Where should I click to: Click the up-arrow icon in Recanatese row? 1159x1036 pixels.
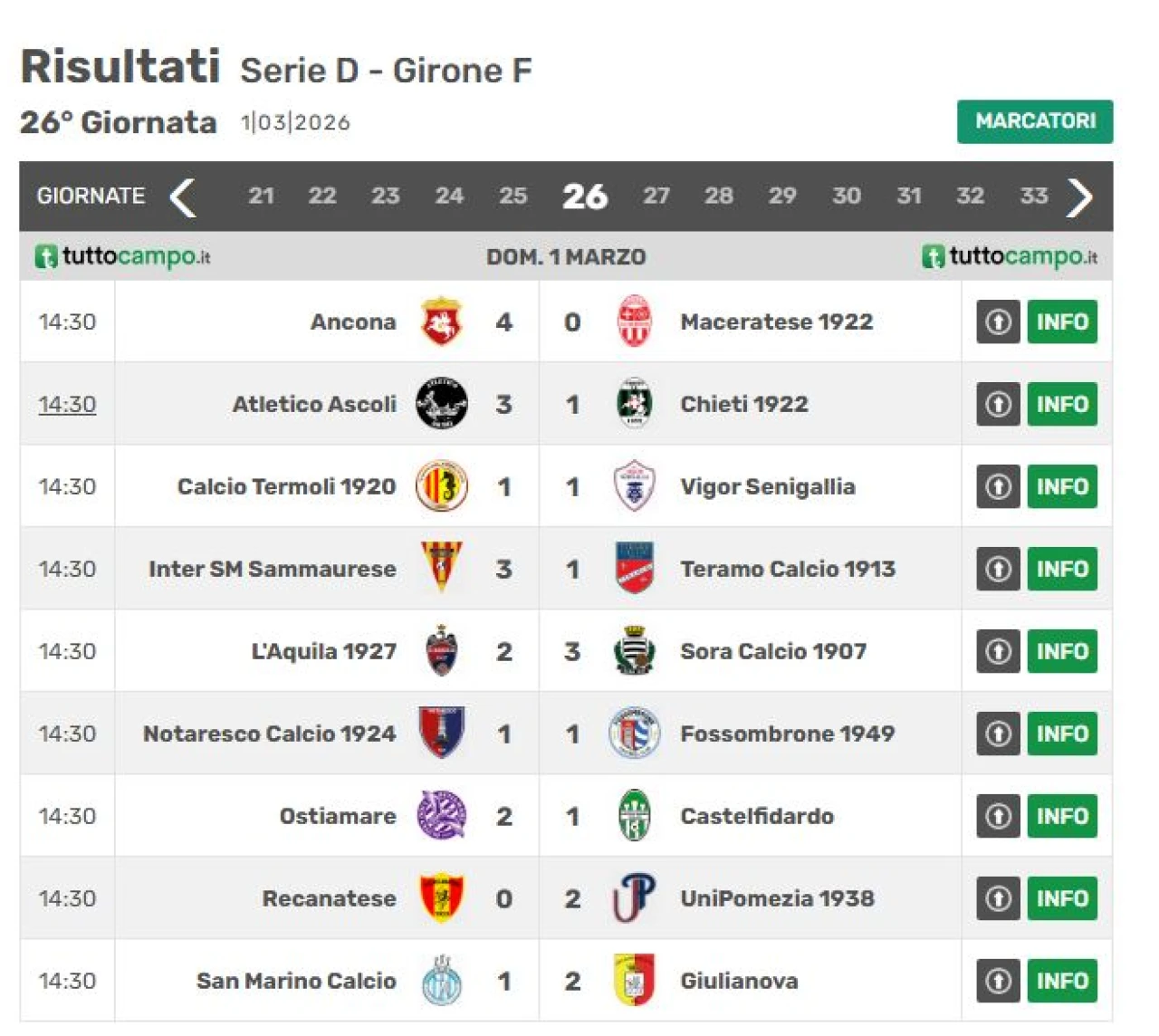[x=998, y=898]
